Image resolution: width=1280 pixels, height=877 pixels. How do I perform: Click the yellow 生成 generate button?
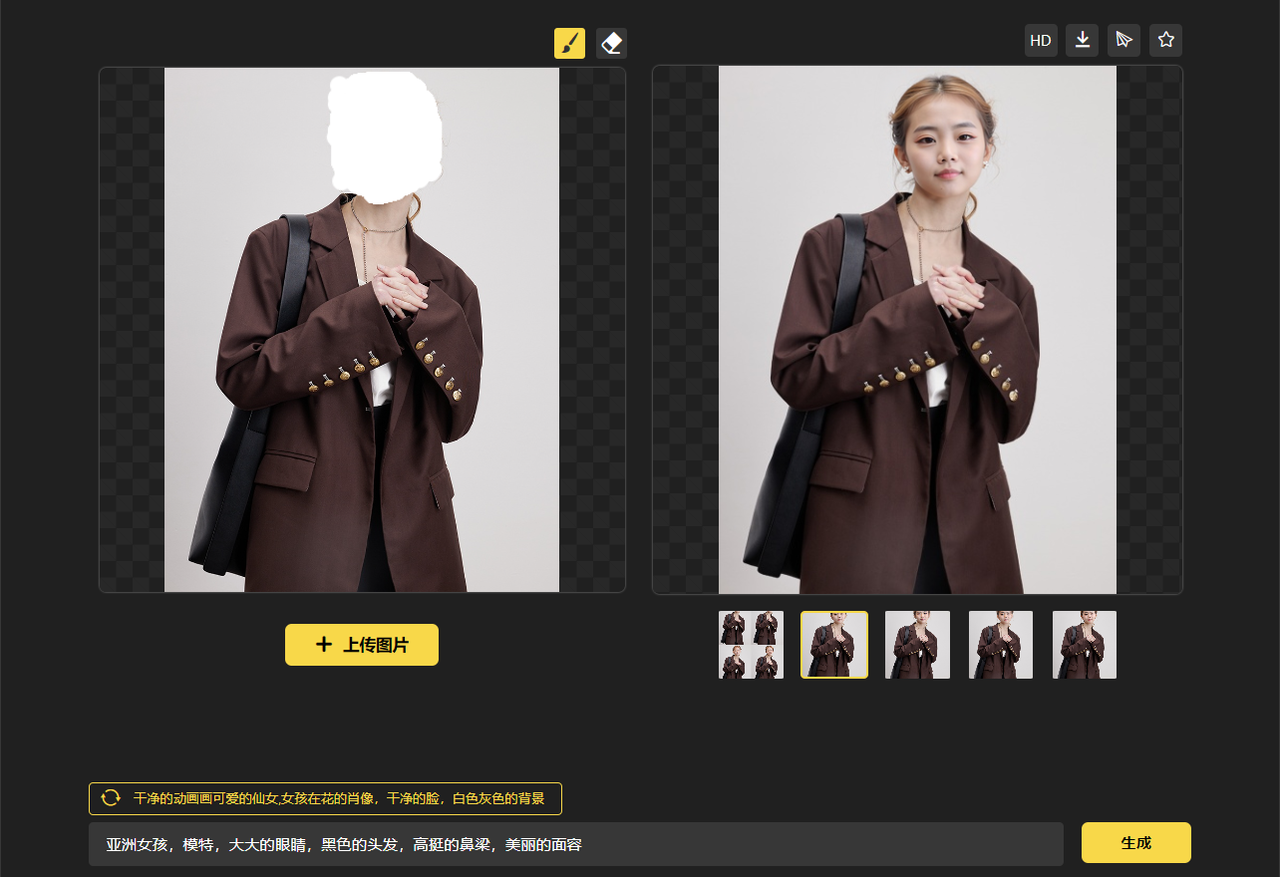click(1136, 843)
